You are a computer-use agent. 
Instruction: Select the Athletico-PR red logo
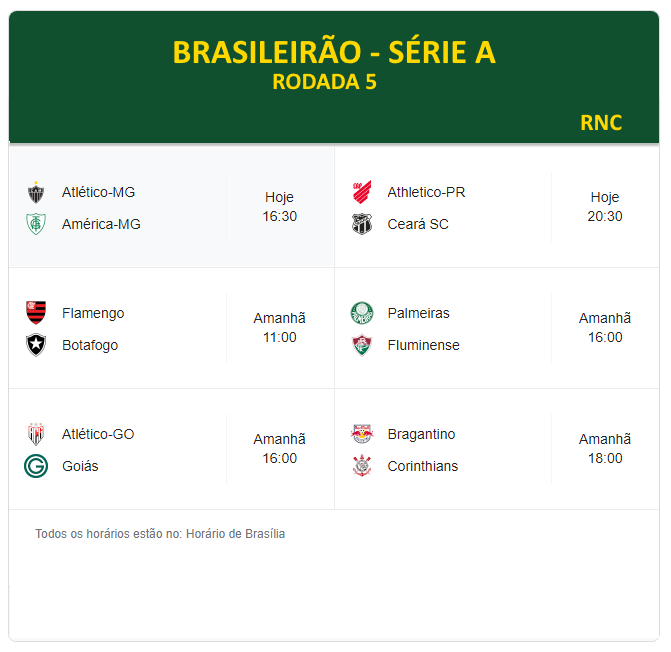point(362,192)
